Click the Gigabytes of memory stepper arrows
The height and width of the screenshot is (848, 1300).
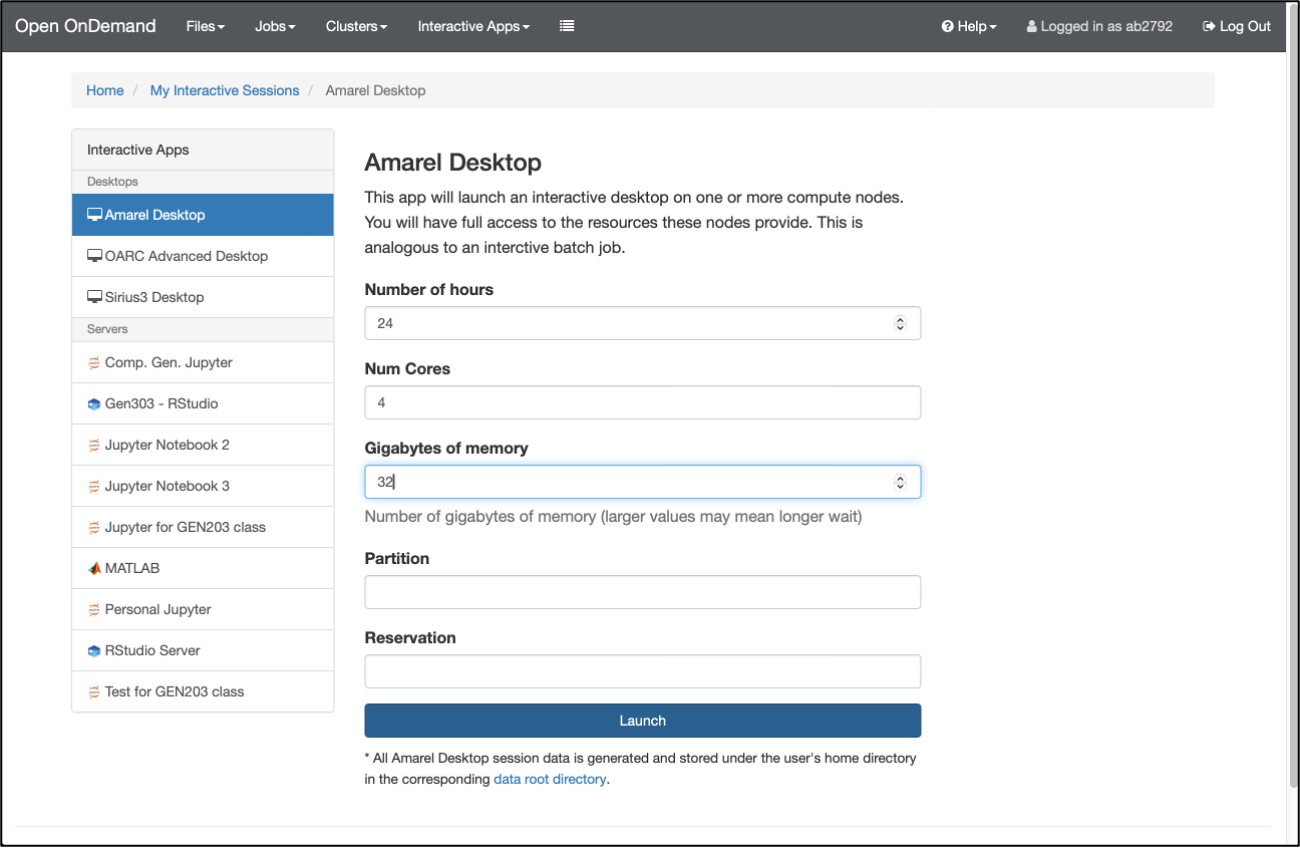point(900,482)
